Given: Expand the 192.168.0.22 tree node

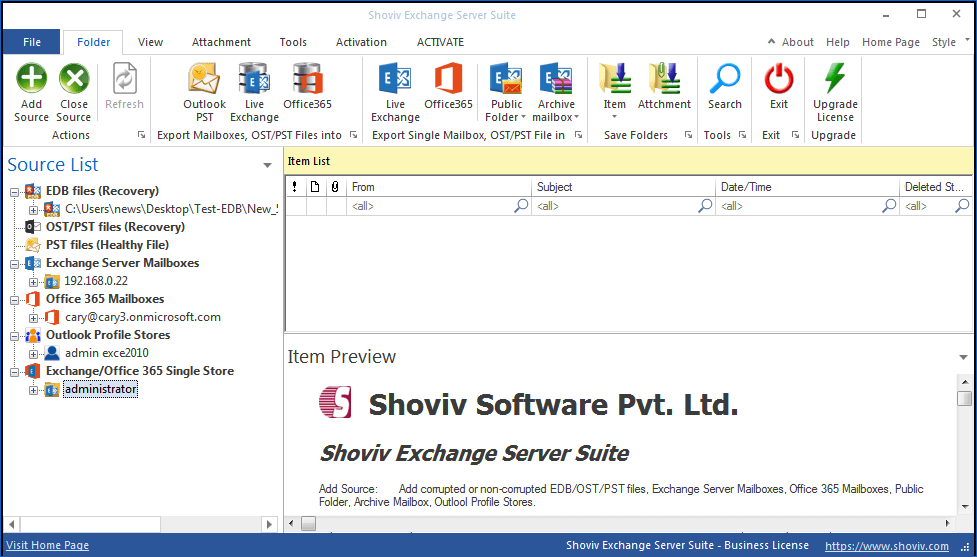Looking at the screenshot, I should [x=34, y=281].
